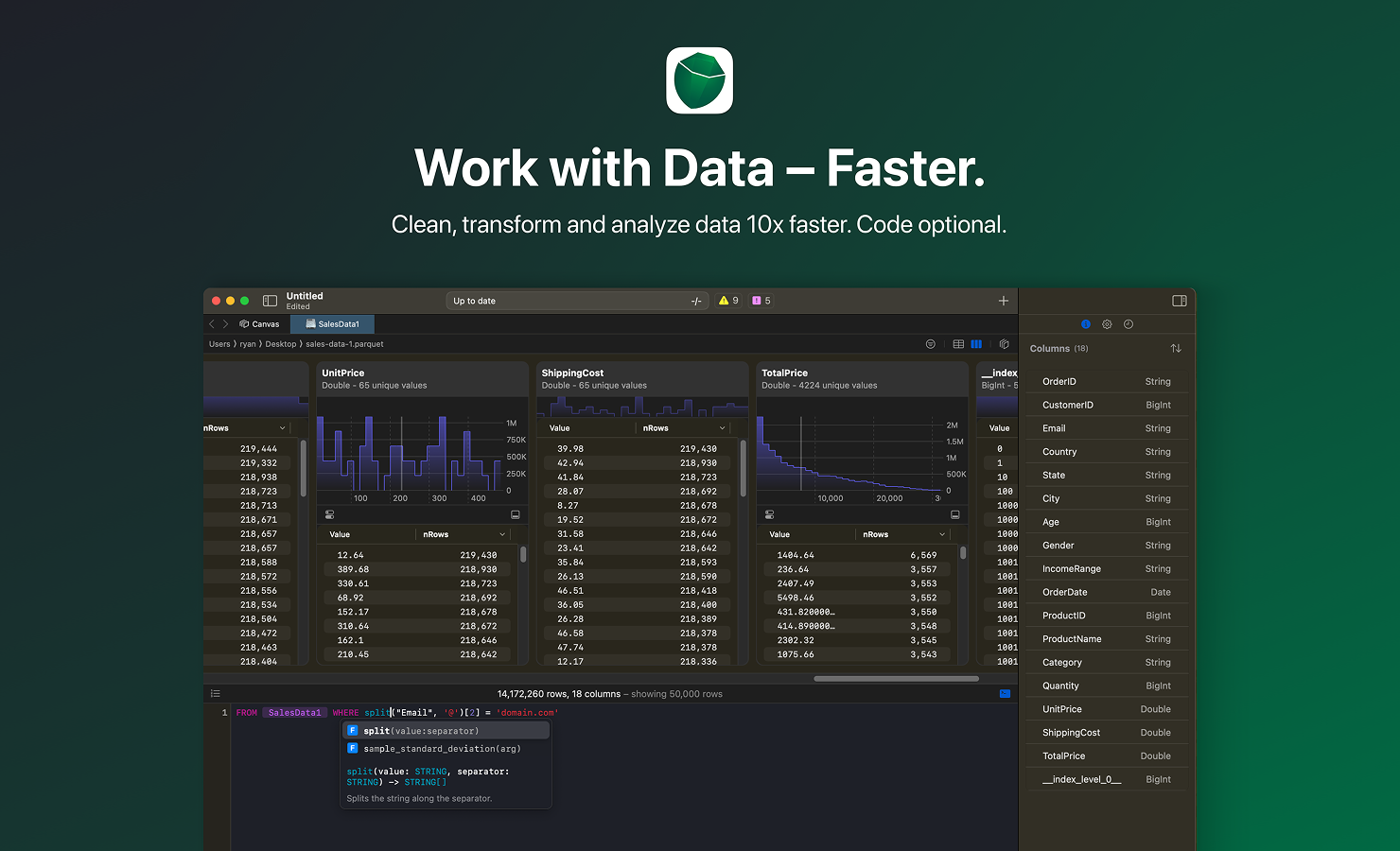Open the Canvas tab
1400x851 pixels.
[260, 324]
